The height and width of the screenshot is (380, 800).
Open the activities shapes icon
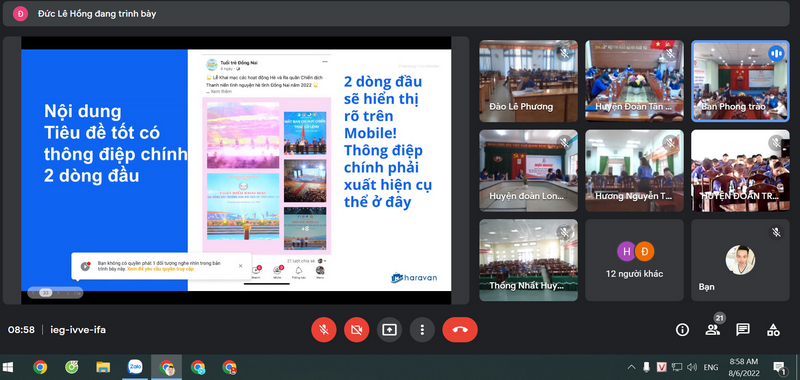773,330
